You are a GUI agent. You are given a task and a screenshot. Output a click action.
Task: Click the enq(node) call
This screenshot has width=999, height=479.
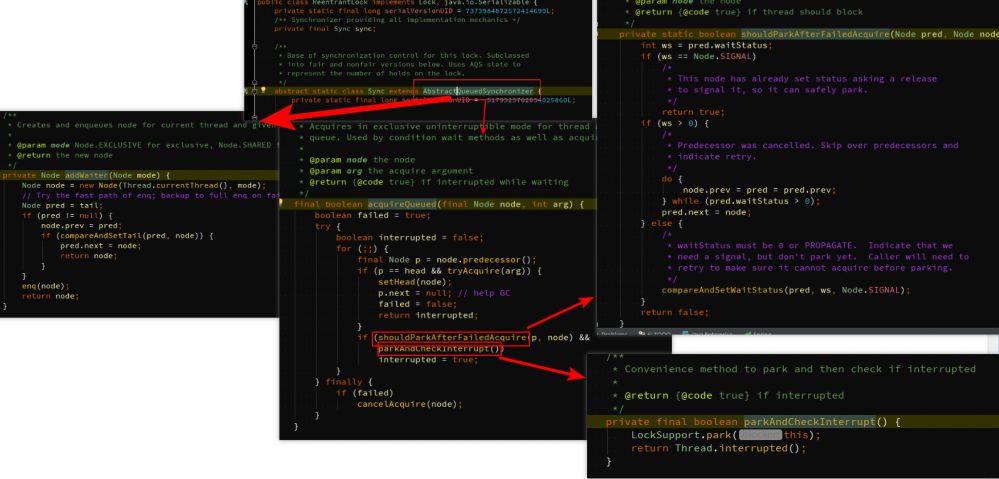(x=45, y=286)
